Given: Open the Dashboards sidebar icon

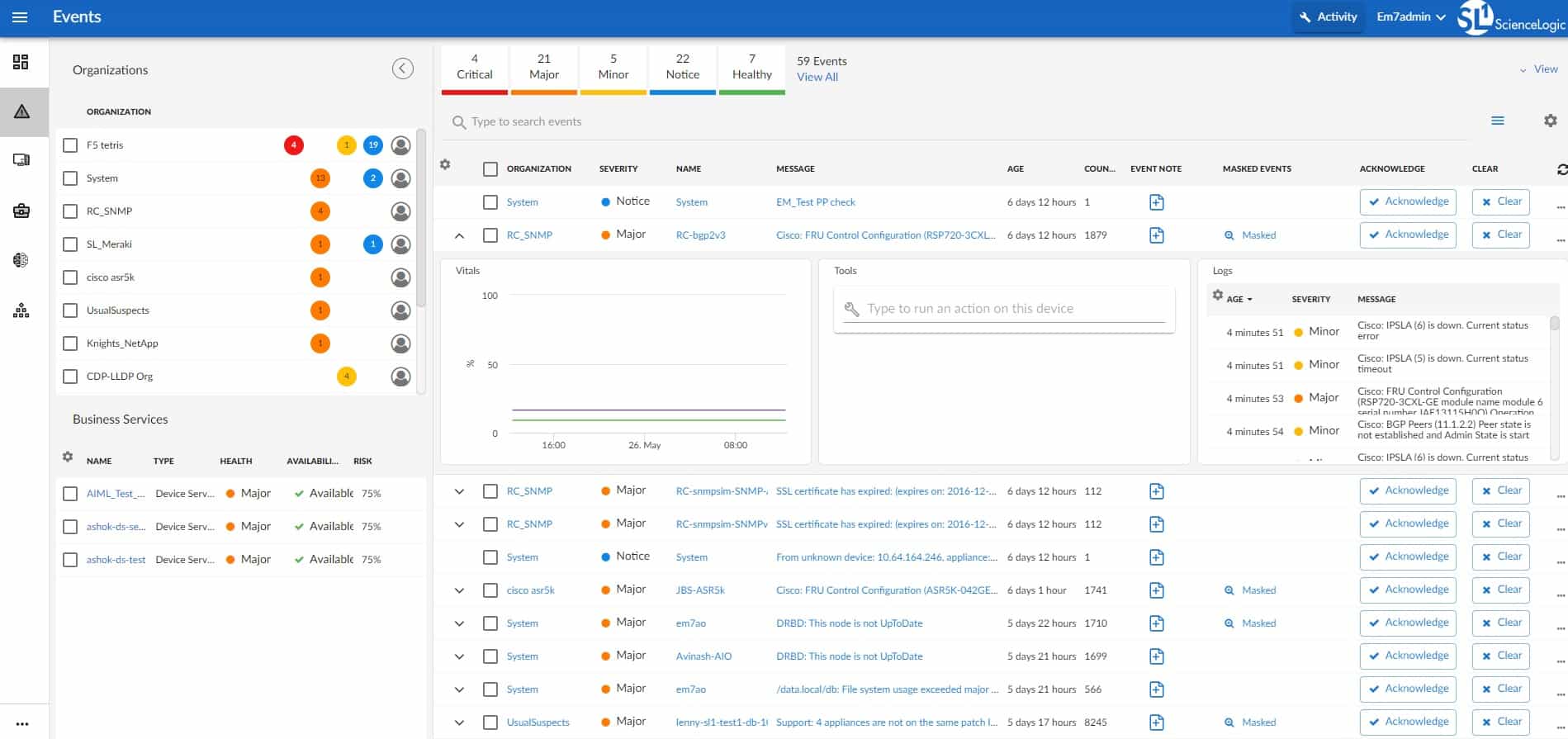Looking at the screenshot, I should click(21, 62).
